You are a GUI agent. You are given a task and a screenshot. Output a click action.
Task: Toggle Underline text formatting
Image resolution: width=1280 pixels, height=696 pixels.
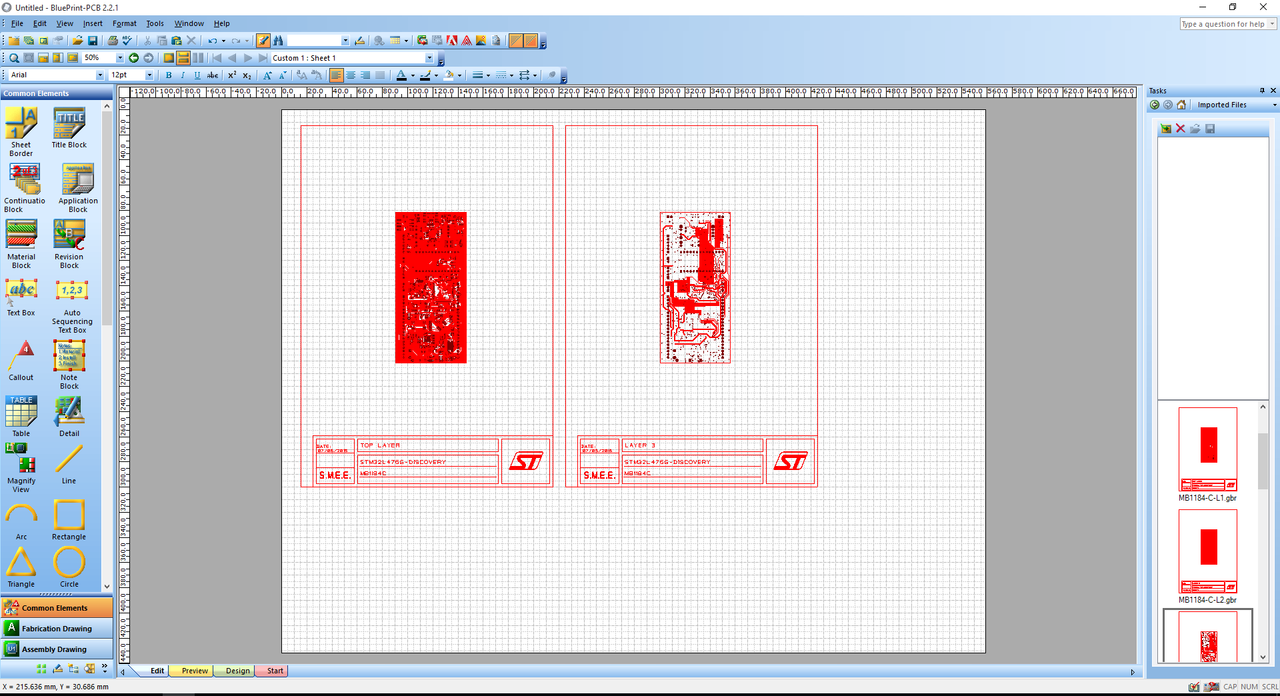point(197,75)
